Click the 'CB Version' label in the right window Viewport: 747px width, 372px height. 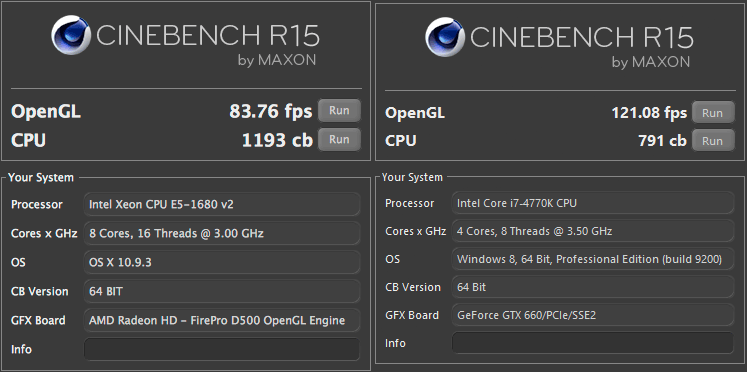(413, 287)
